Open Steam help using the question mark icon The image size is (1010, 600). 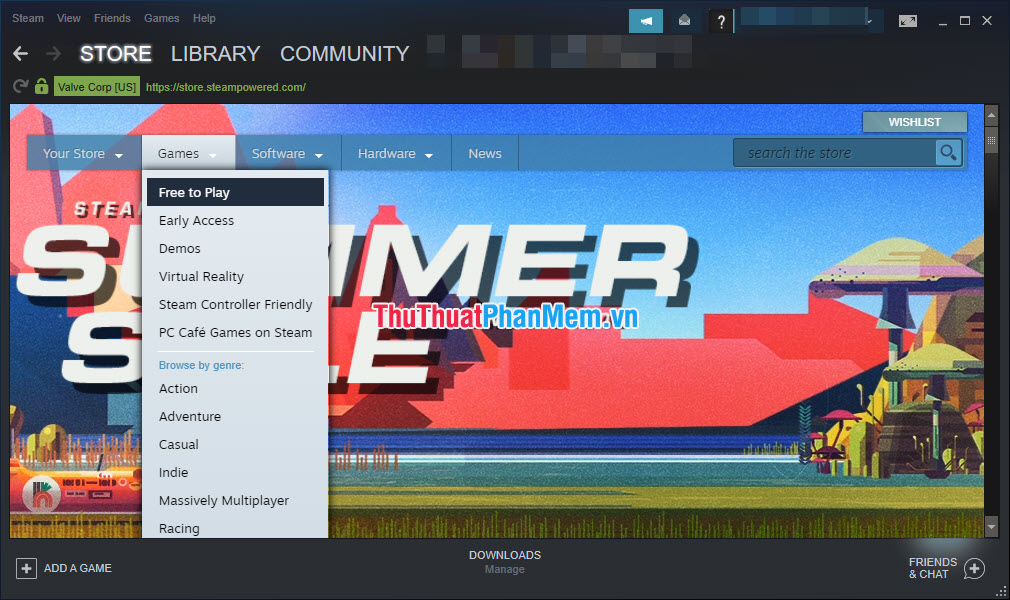coord(721,20)
